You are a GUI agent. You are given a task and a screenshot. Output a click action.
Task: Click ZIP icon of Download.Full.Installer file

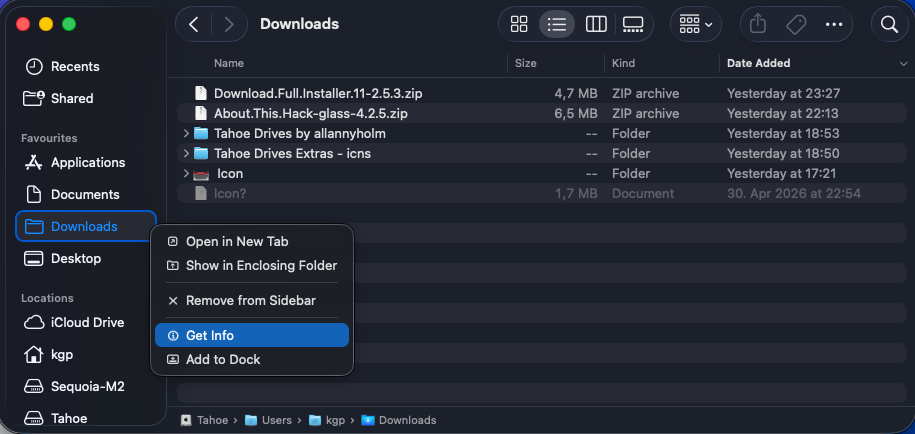(201, 93)
